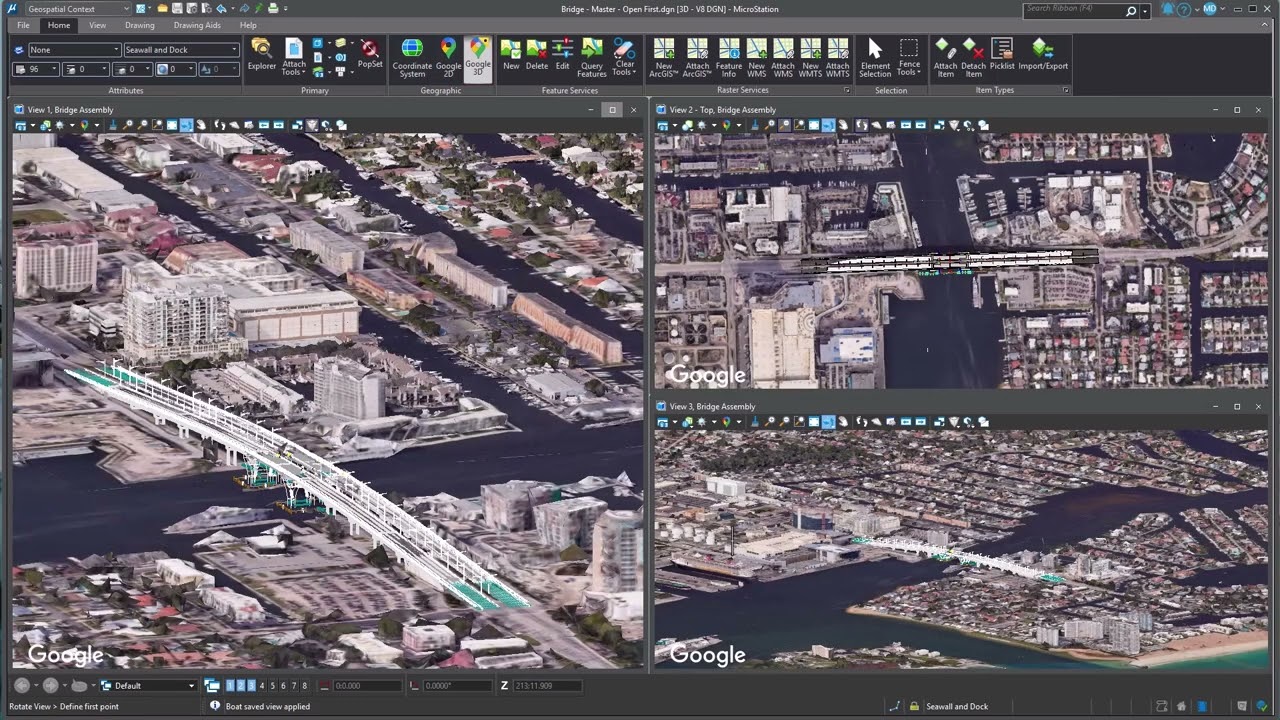Viewport: 1280px width, 720px height.
Task: Toggle view 8 button in view groups
Action: [305, 686]
